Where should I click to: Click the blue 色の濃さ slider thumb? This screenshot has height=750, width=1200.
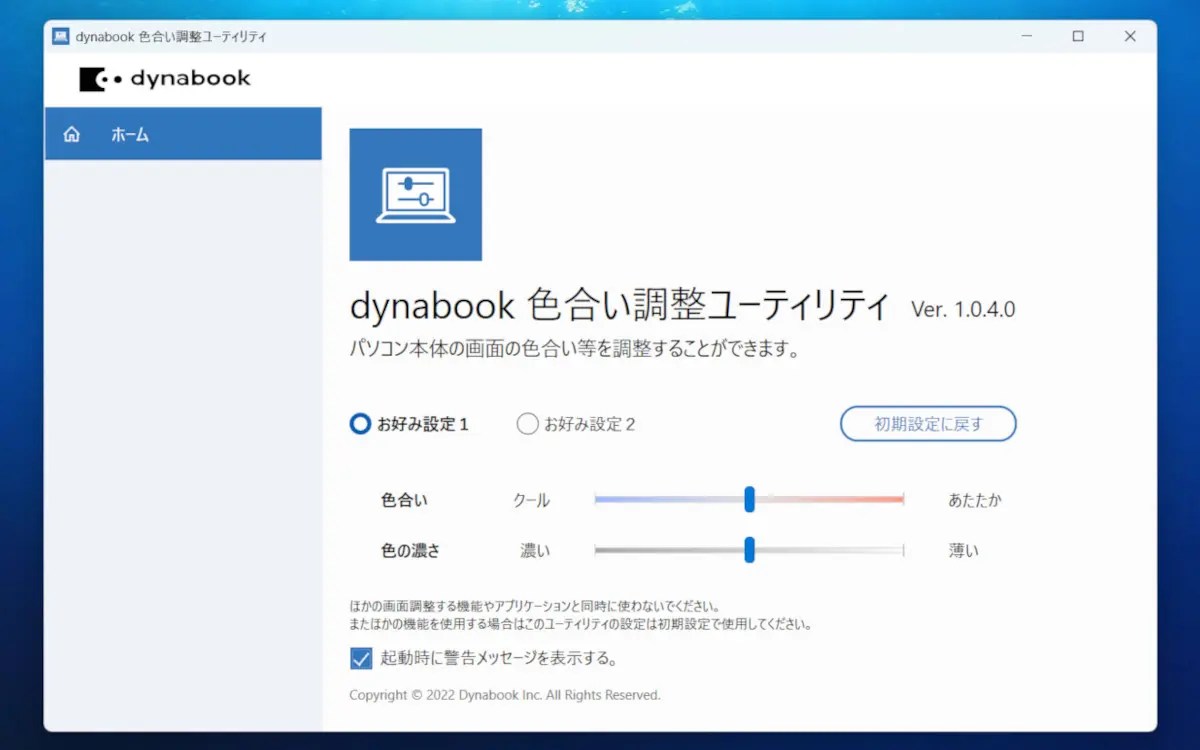[749, 550]
